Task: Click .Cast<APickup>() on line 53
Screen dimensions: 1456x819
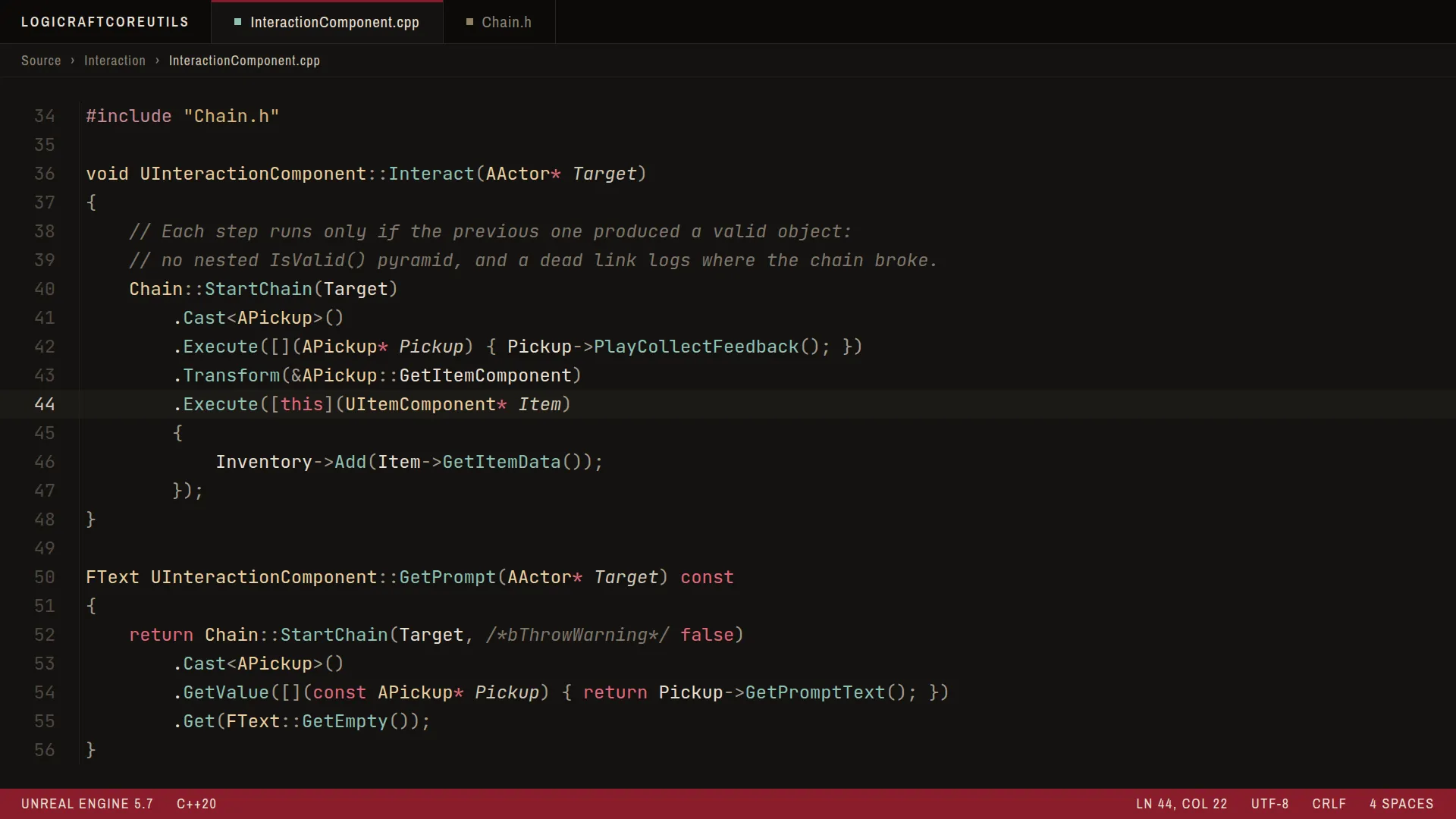Action: click(x=259, y=664)
